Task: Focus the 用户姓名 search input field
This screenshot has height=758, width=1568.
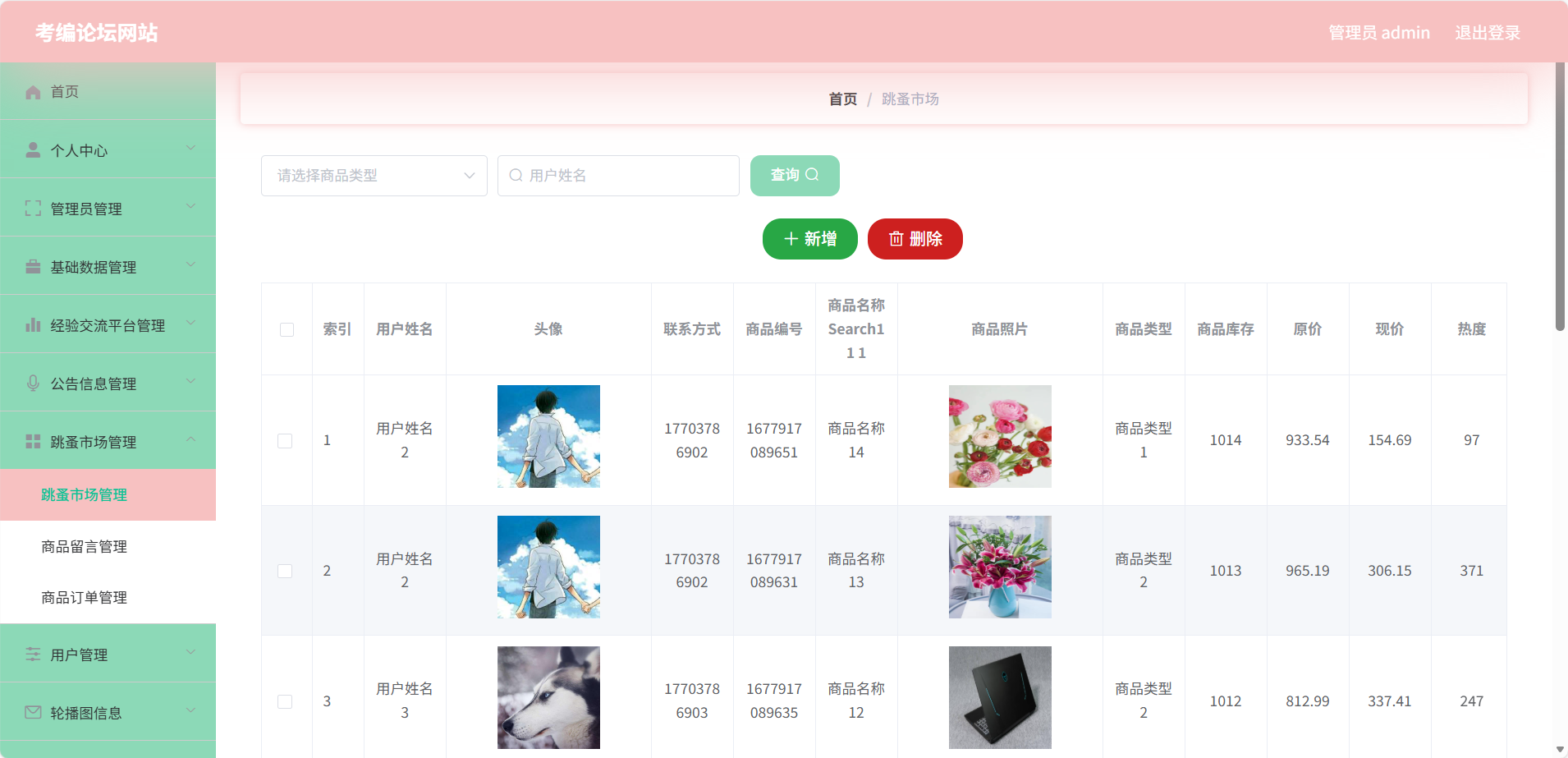Action: (x=618, y=176)
